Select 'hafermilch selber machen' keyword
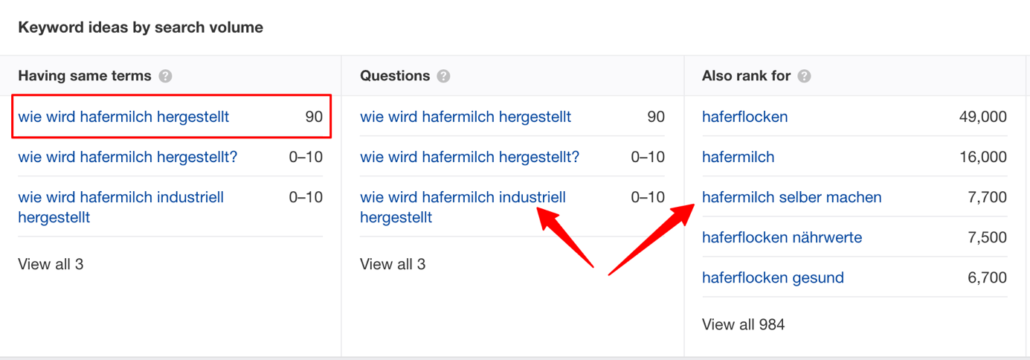 click(x=792, y=197)
